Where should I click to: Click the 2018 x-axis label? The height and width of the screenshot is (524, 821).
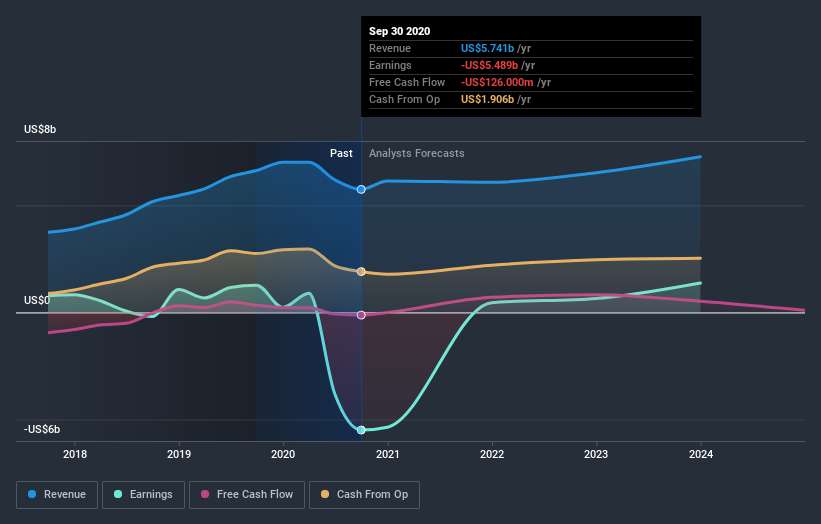(75, 454)
